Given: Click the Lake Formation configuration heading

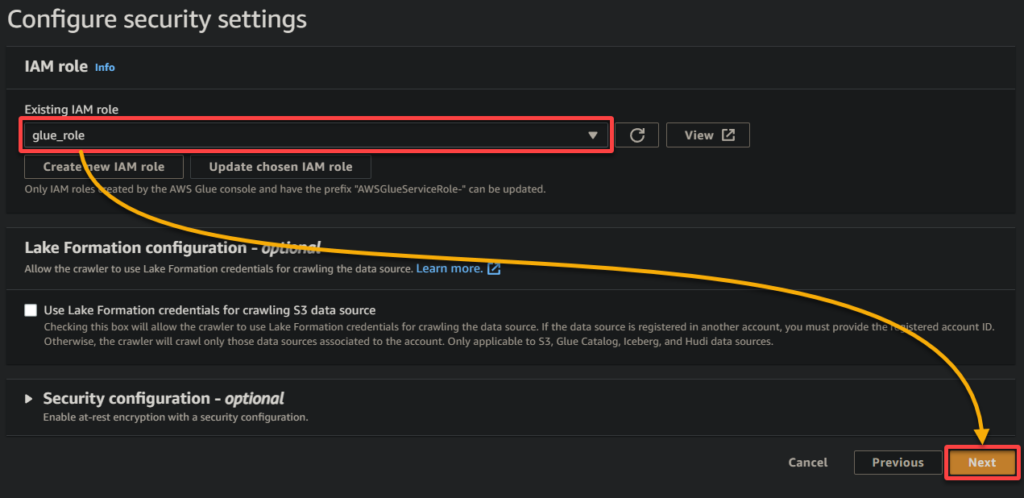Looking at the screenshot, I should coord(170,248).
